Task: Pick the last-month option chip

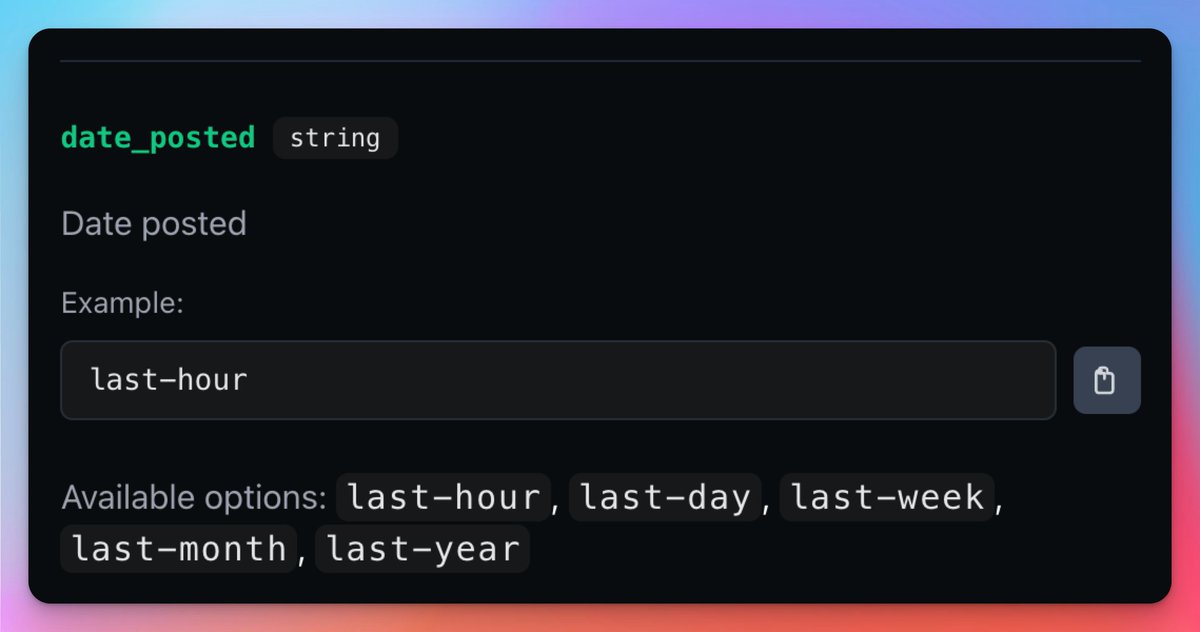Action: tap(179, 548)
